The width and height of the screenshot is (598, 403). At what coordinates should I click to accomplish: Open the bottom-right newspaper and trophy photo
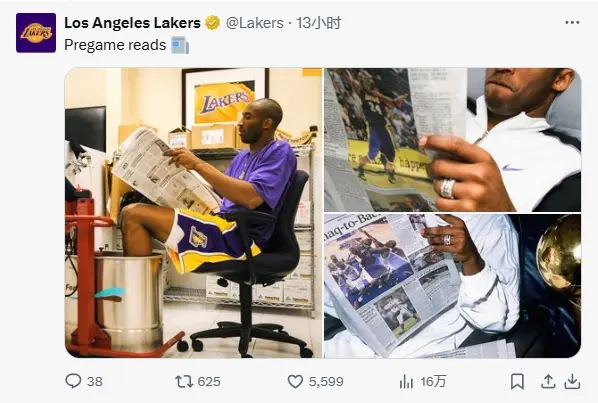(452, 286)
